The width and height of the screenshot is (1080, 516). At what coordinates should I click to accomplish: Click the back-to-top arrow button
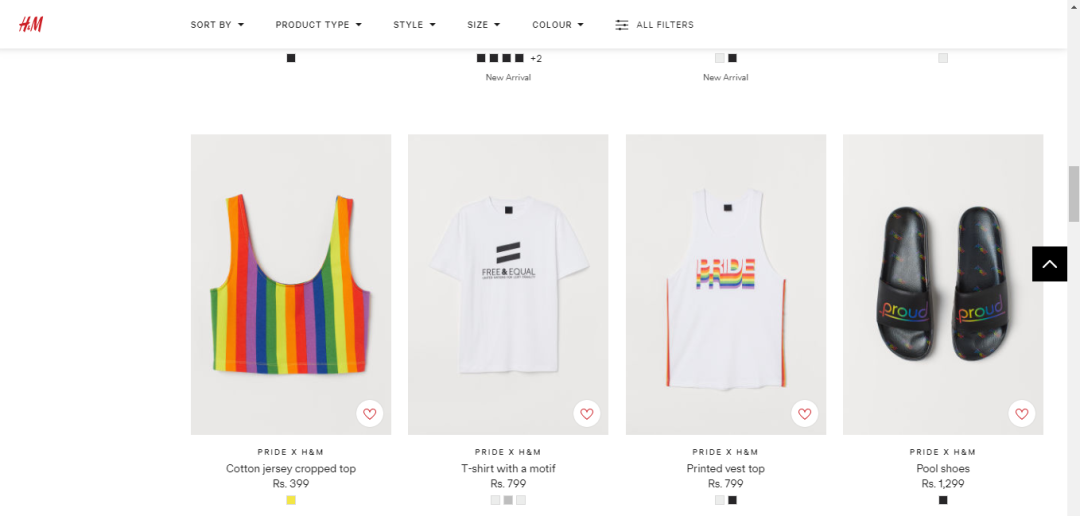tap(1049, 264)
